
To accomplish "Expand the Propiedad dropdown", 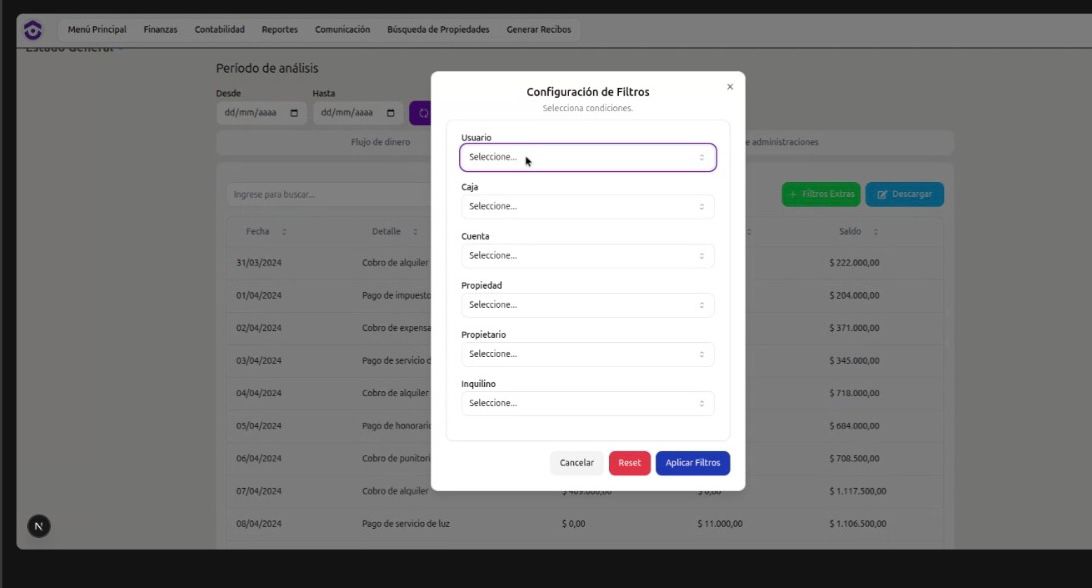I will (x=587, y=304).
